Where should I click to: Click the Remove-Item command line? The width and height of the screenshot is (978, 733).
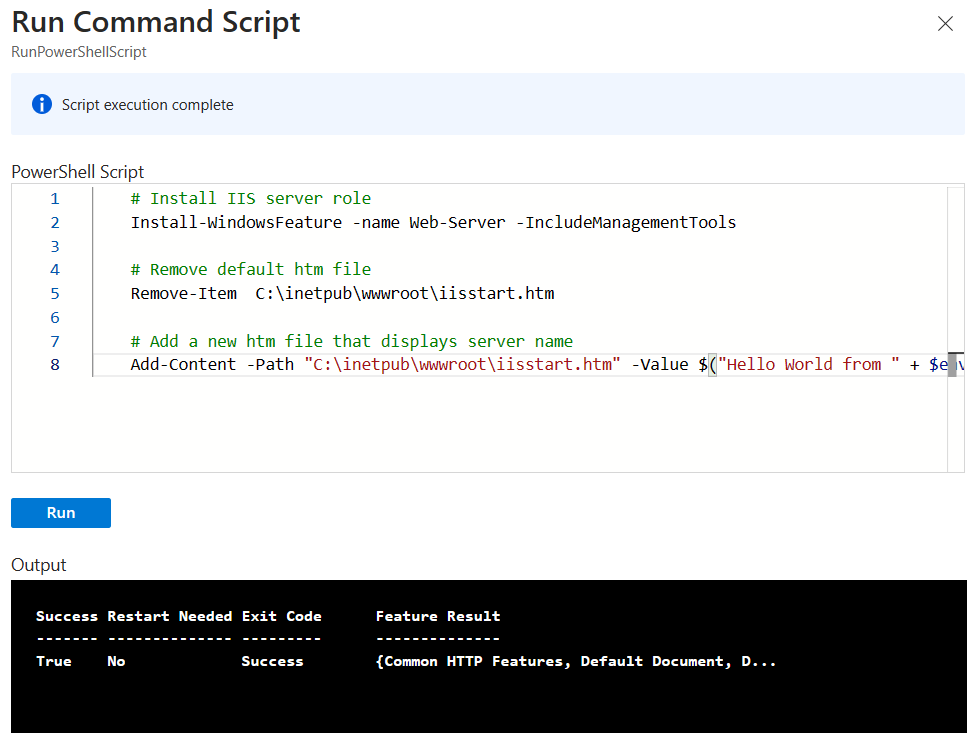click(342, 294)
